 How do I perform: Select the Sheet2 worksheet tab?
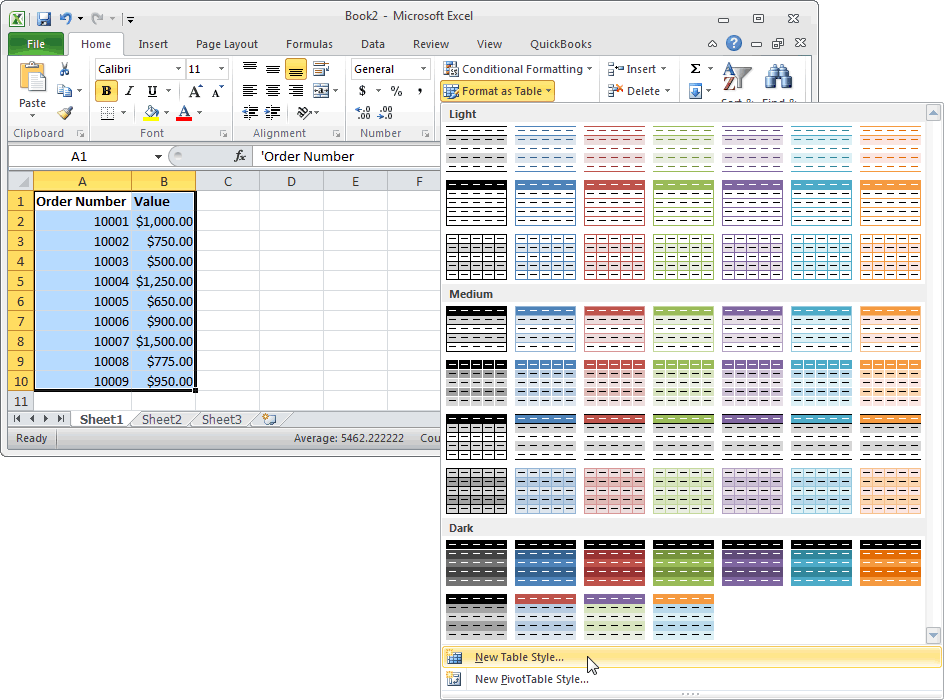pyautogui.click(x=161, y=420)
